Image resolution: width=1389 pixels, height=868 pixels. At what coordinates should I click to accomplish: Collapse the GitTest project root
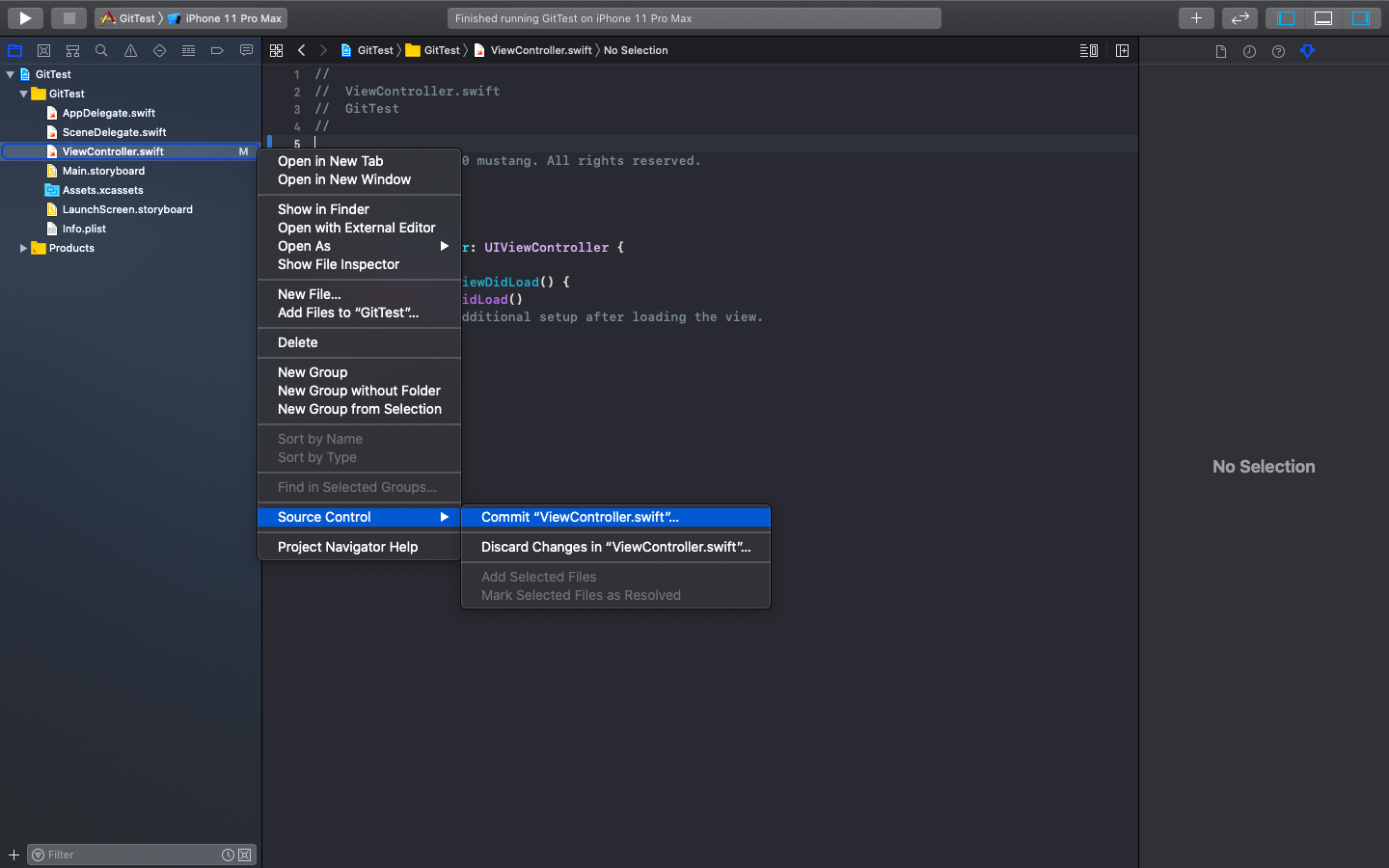click(11, 74)
